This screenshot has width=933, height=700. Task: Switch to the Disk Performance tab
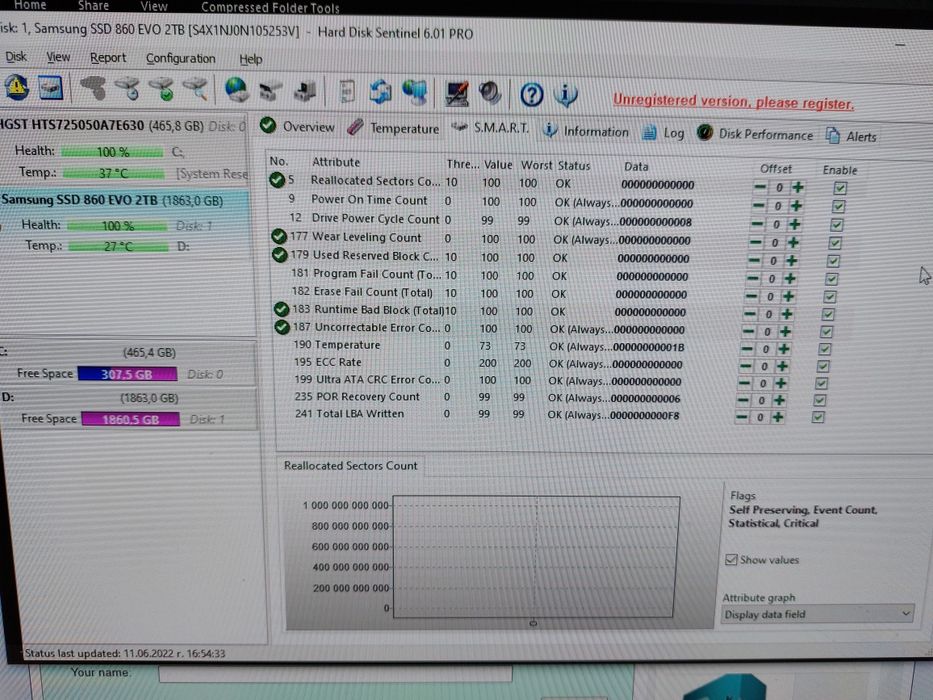[754, 134]
